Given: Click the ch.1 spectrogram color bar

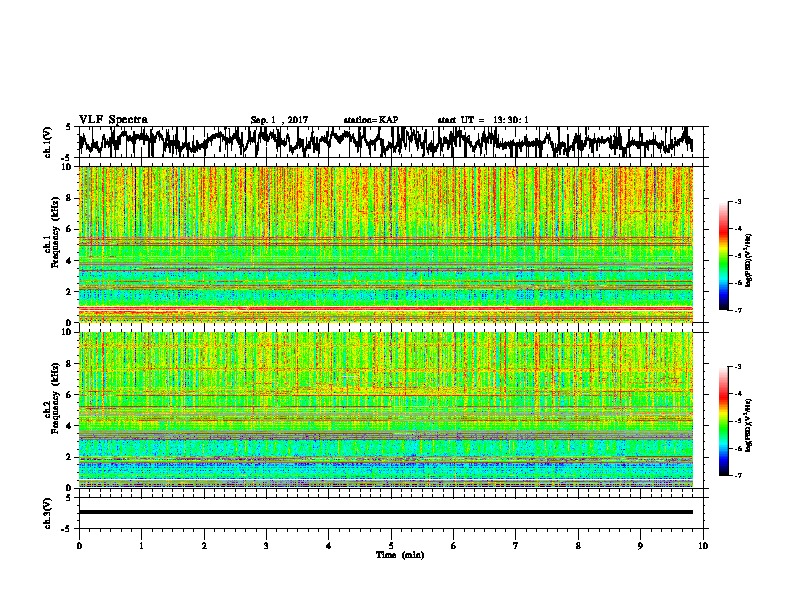Looking at the screenshot, I should [x=723, y=256].
